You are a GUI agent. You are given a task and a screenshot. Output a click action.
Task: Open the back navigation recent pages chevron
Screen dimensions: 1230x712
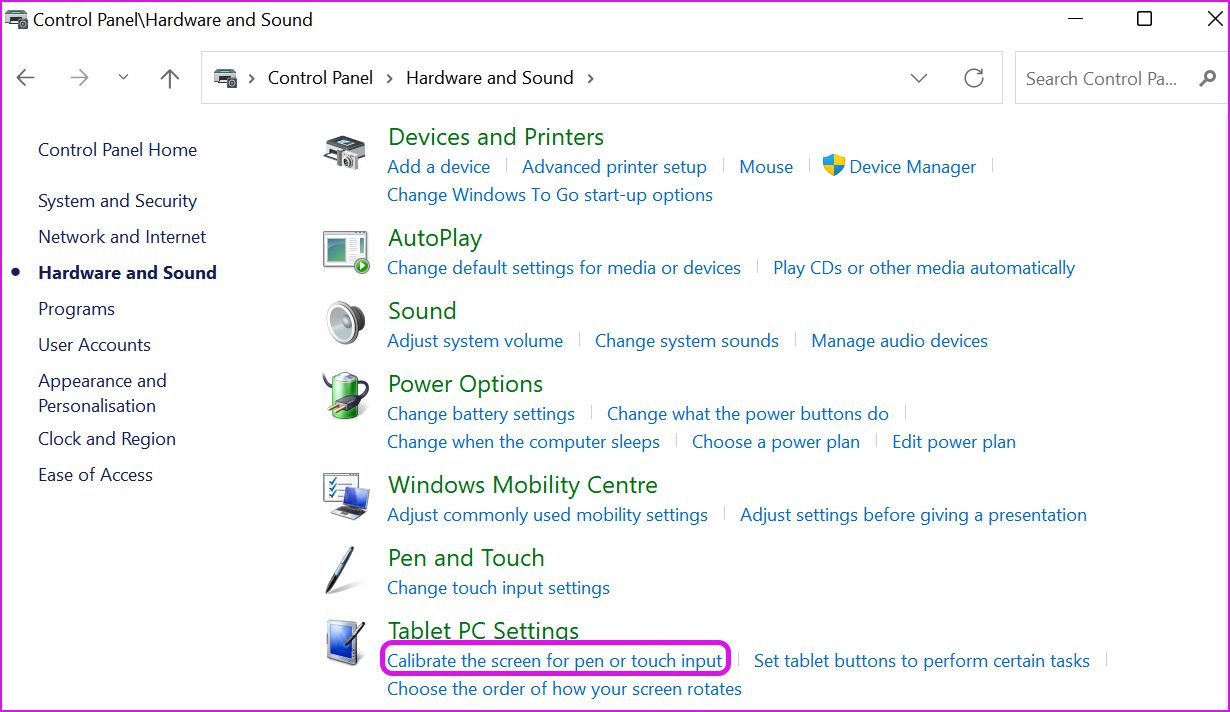122,77
